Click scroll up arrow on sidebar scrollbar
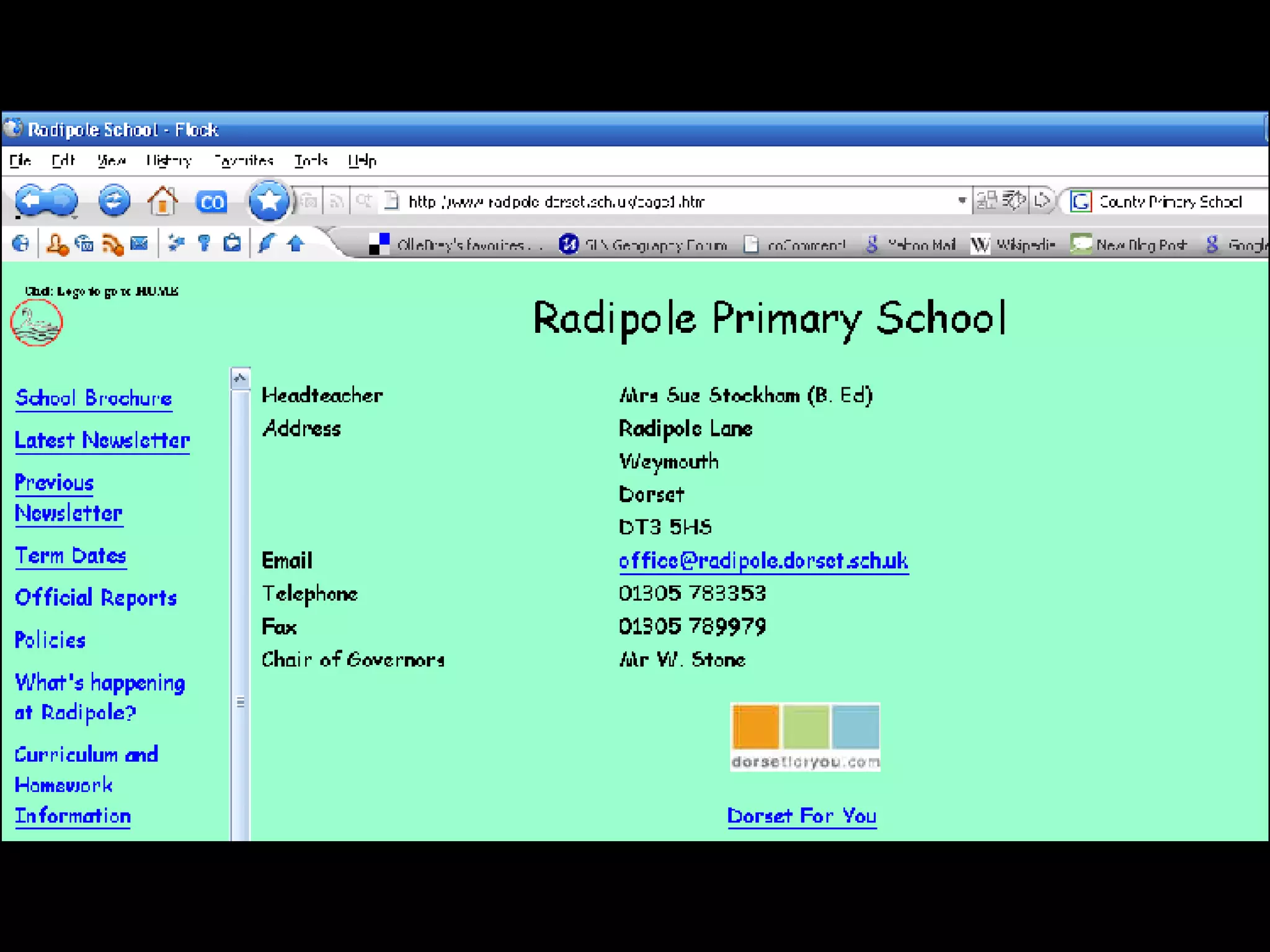This screenshot has width=1270, height=952. click(x=241, y=378)
